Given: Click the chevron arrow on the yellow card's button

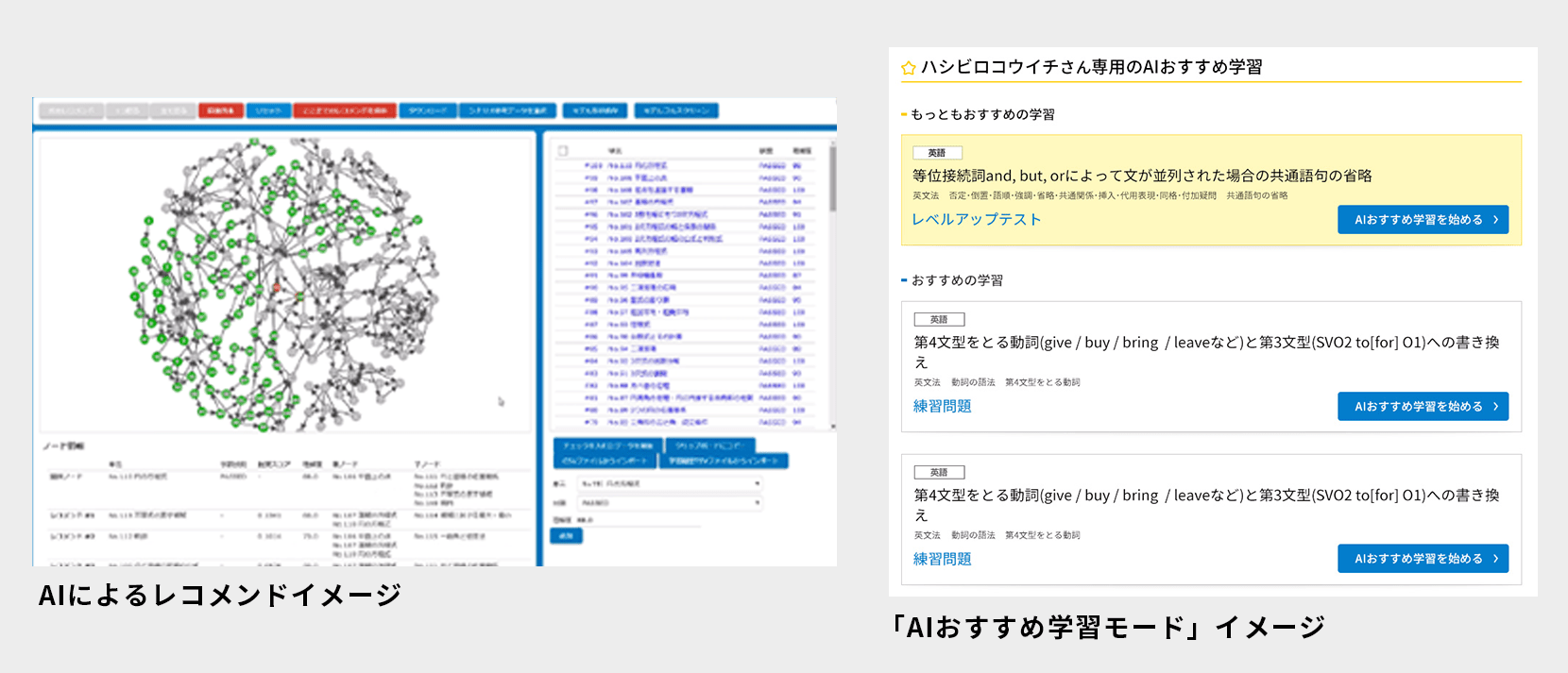Looking at the screenshot, I should (x=1495, y=220).
